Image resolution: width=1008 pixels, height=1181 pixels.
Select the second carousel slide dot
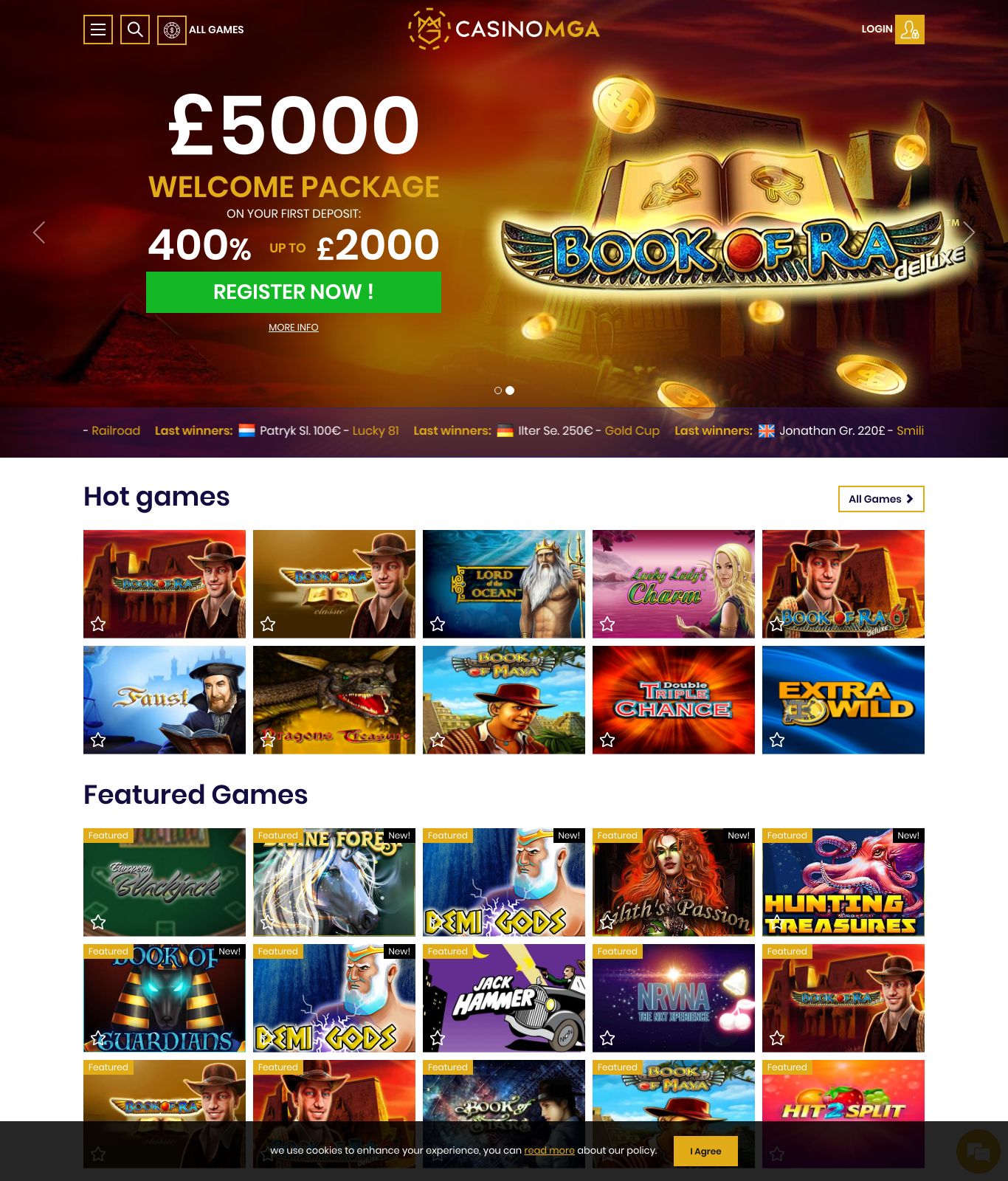tap(510, 390)
